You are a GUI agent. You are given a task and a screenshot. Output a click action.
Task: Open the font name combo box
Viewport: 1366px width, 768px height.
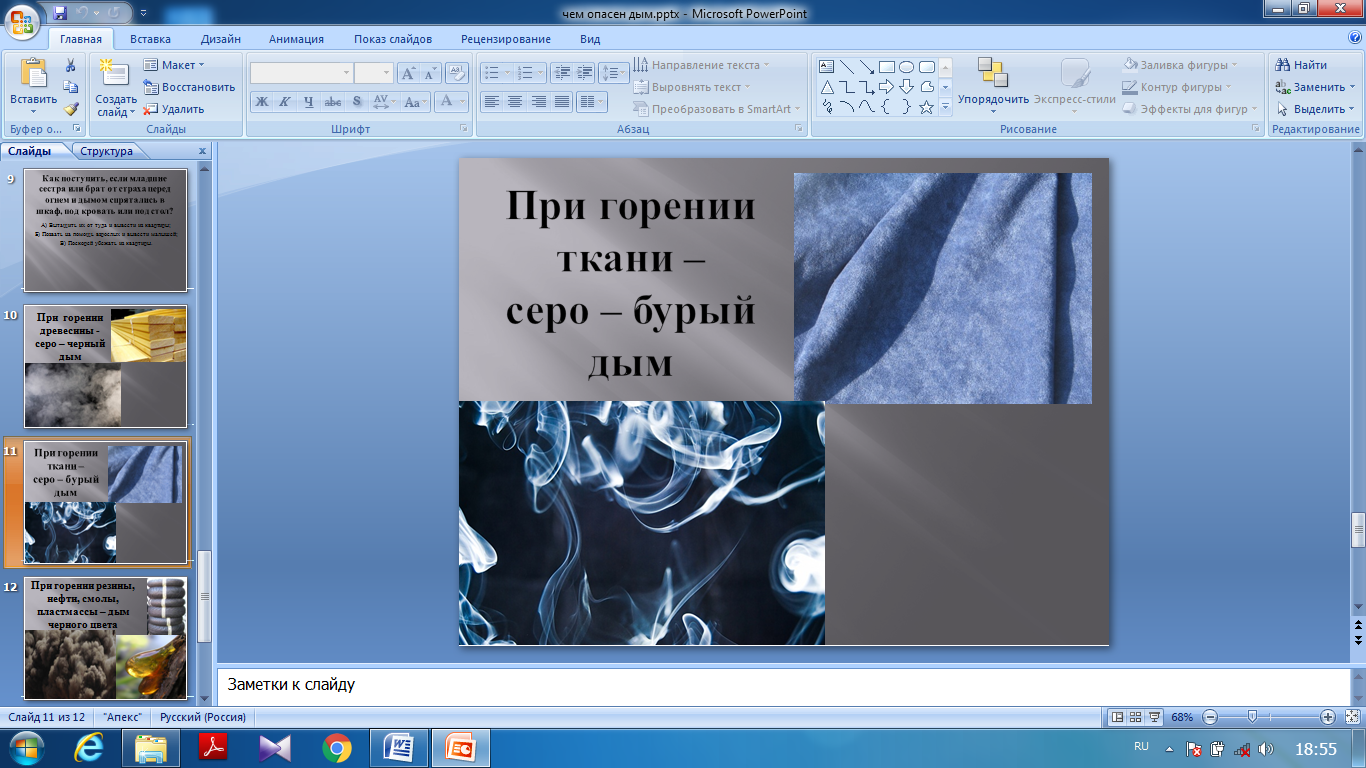coord(302,73)
